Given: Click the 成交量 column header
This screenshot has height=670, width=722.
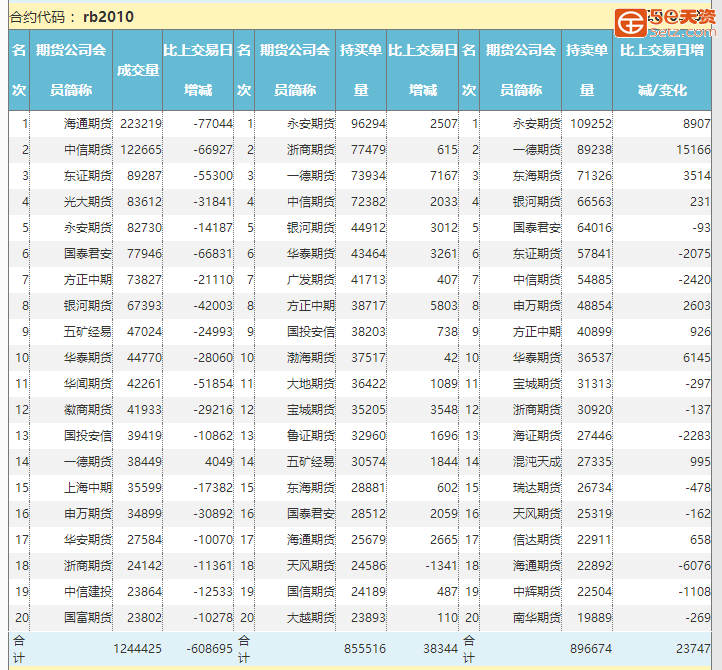Looking at the screenshot, I should 138,70.
